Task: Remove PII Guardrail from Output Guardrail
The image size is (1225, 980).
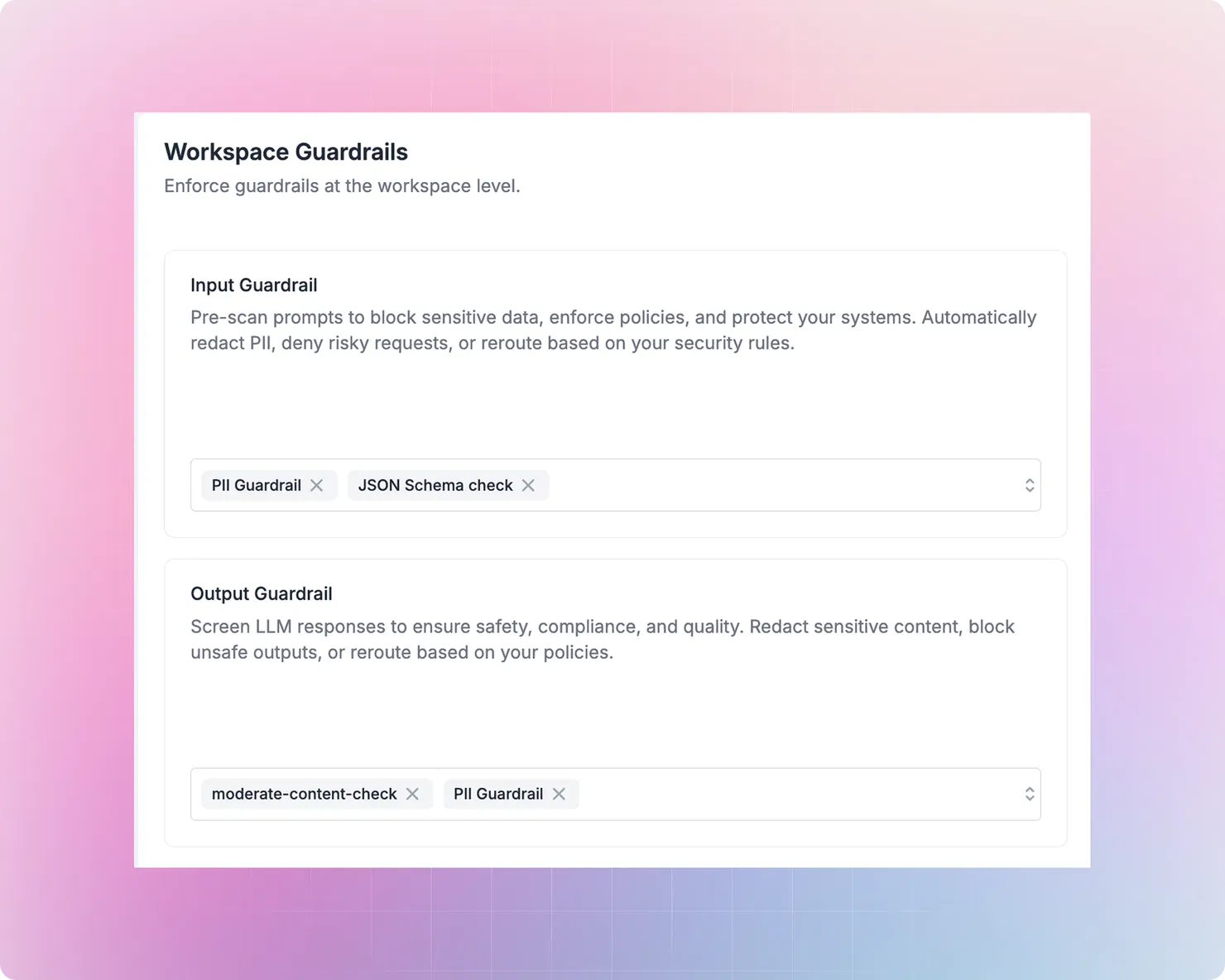Action: coord(559,795)
